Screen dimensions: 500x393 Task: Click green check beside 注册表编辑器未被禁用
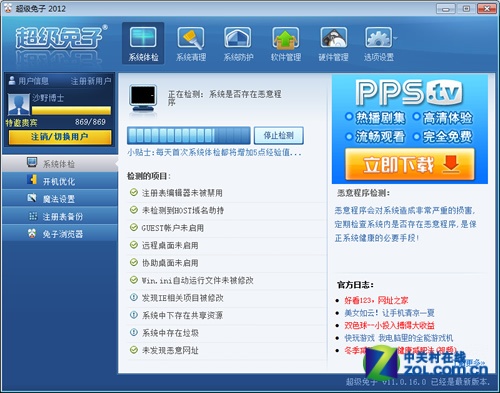pos(134,192)
